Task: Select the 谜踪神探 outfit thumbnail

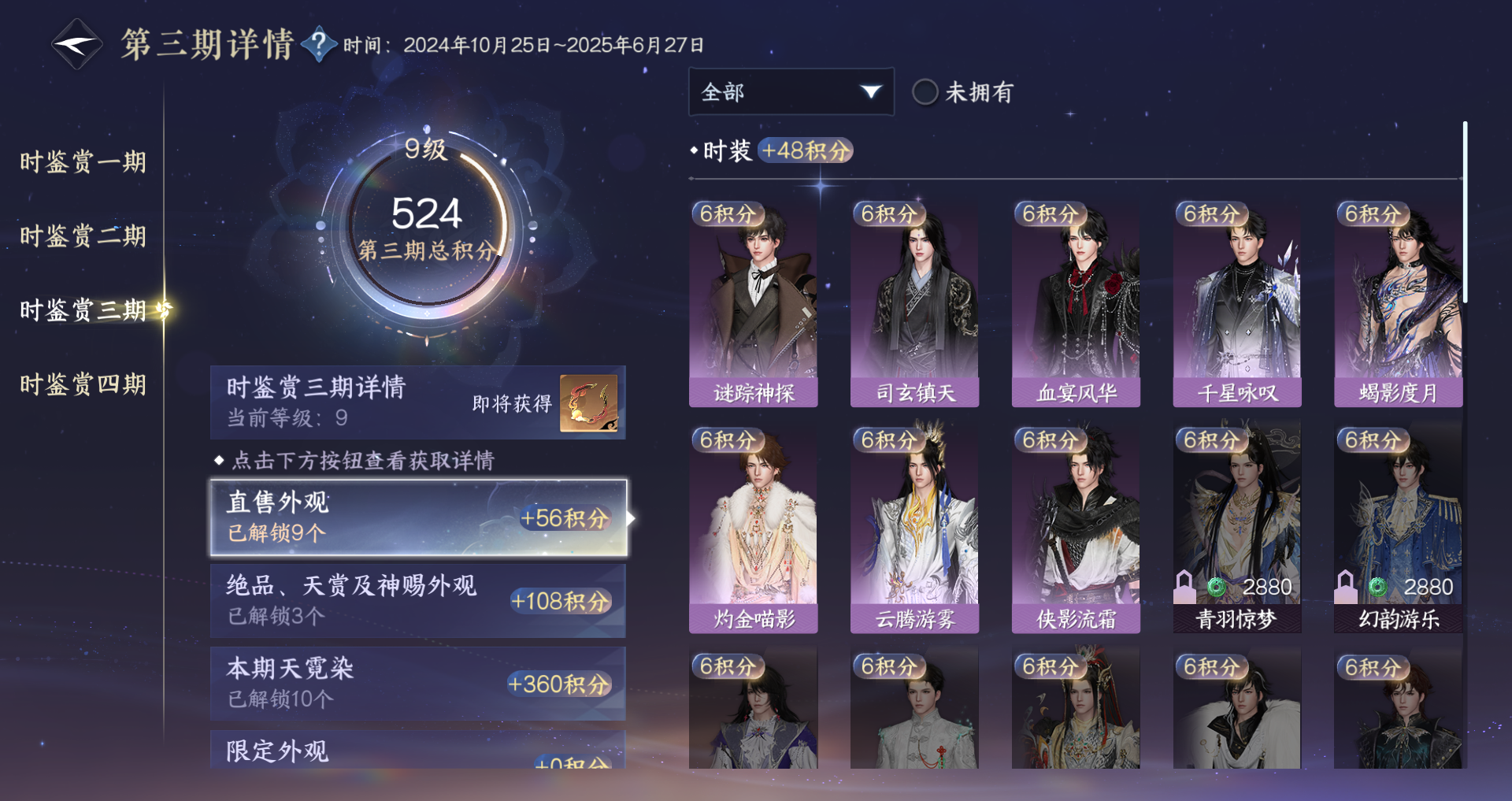Action: tap(754, 303)
